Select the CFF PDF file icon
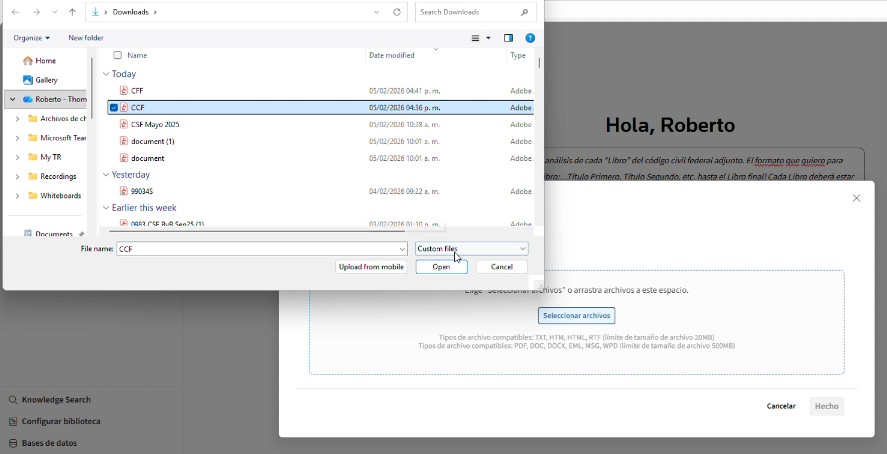The height and width of the screenshot is (454, 887). (x=124, y=90)
